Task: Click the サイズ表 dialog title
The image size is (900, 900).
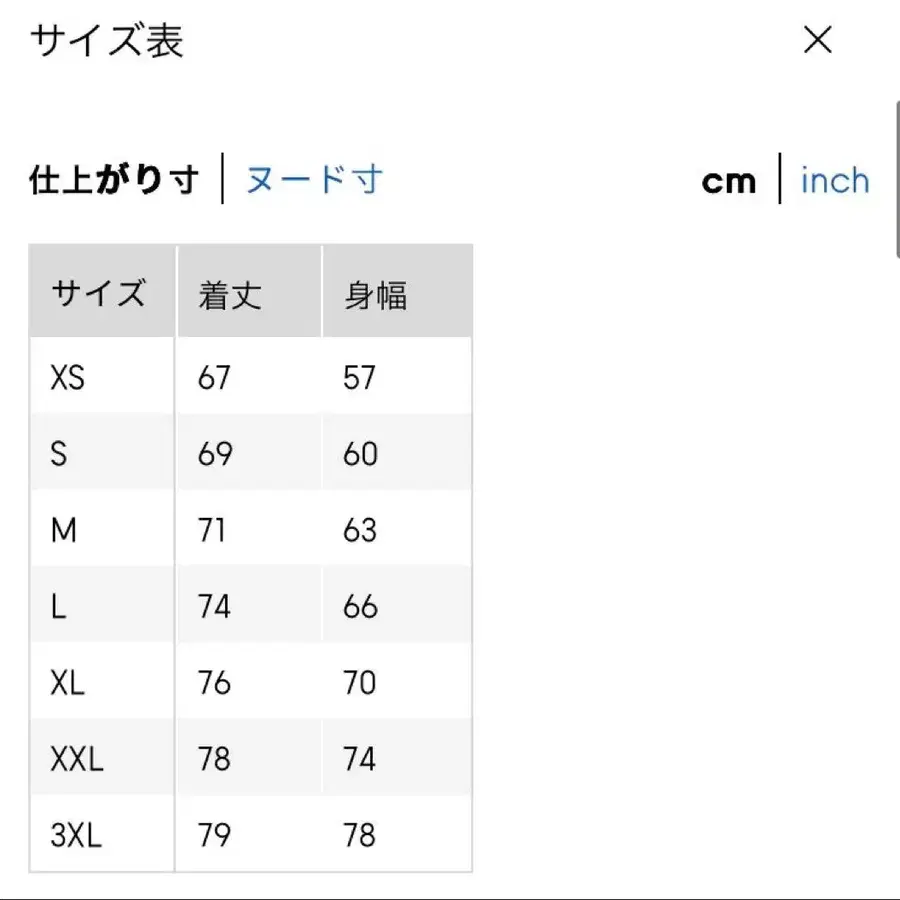Action: click(x=106, y=43)
